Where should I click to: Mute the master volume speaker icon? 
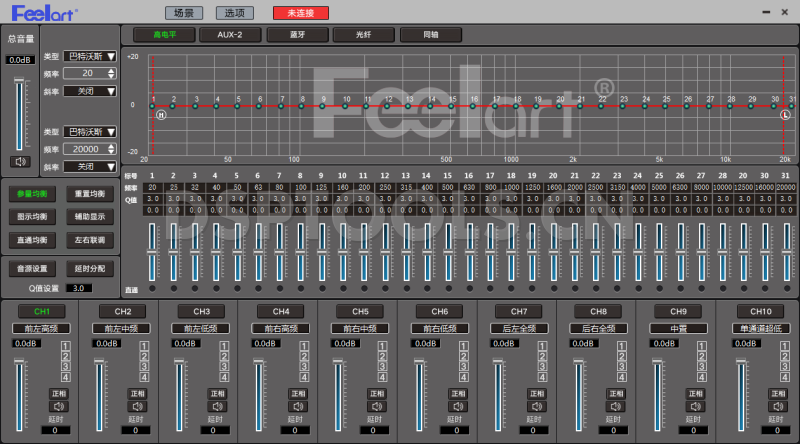point(20,161)
